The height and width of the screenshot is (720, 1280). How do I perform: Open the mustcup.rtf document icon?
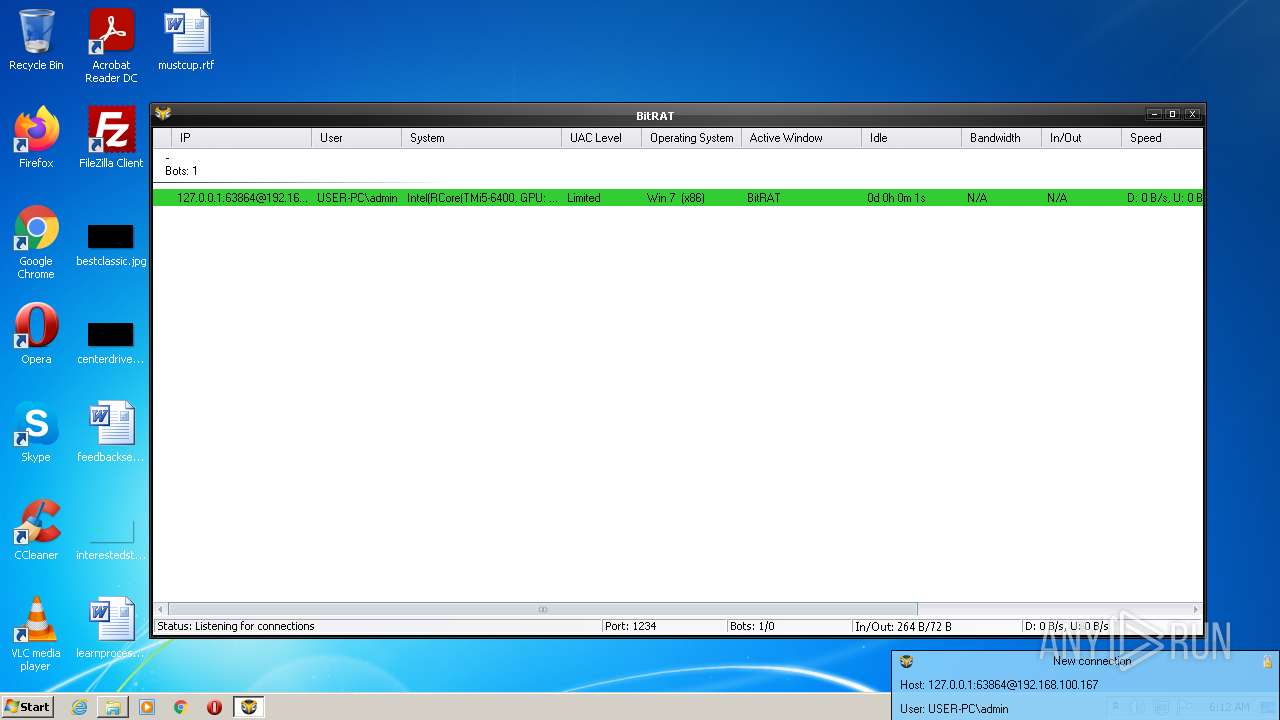186,40
